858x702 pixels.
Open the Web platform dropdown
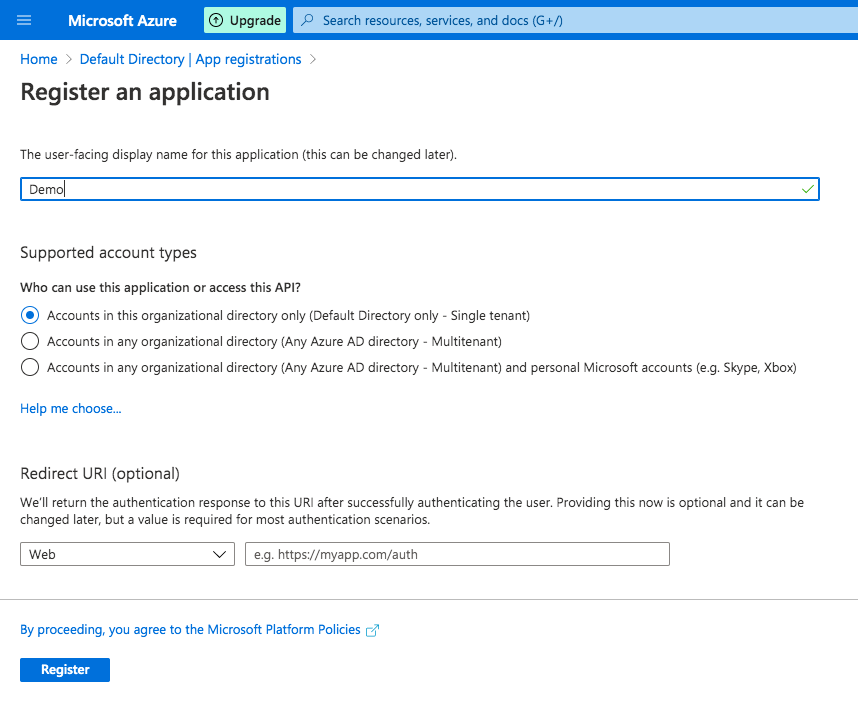click(127, 554)
